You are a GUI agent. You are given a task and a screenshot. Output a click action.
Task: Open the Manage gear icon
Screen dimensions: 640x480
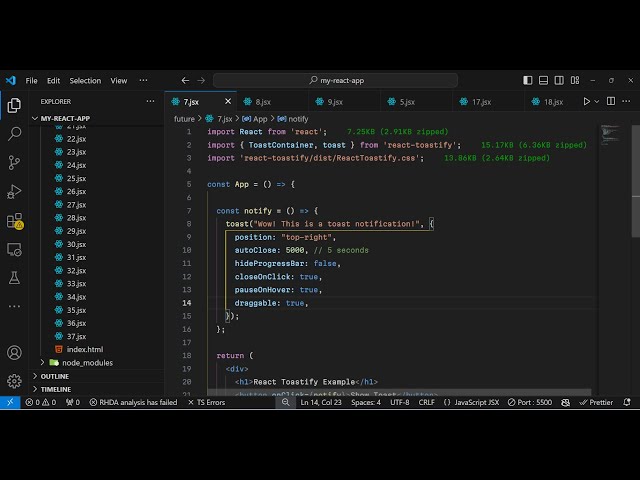14,381
